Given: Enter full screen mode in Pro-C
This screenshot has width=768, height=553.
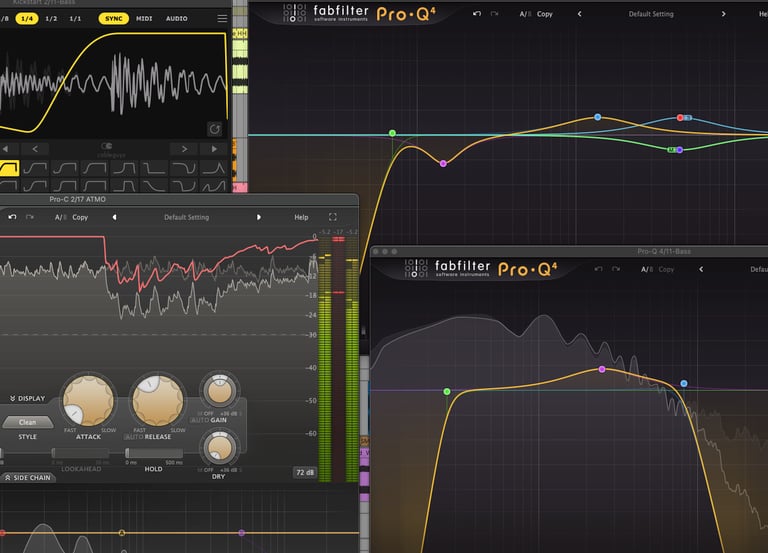Looking at the screenshot, I should (333, 216).
